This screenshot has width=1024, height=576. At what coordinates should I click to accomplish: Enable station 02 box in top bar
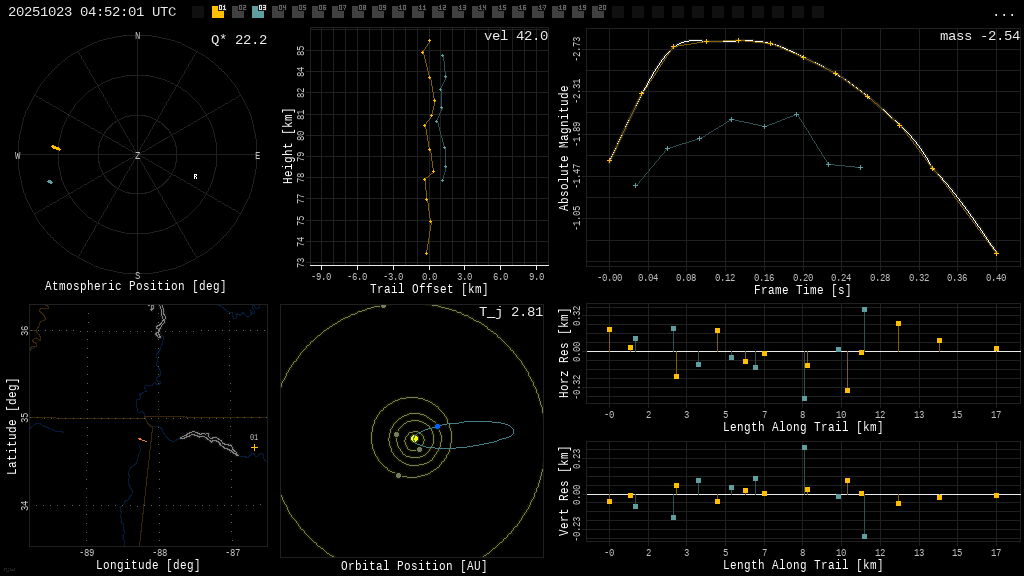pyautogui.click(x=238, y=12)
